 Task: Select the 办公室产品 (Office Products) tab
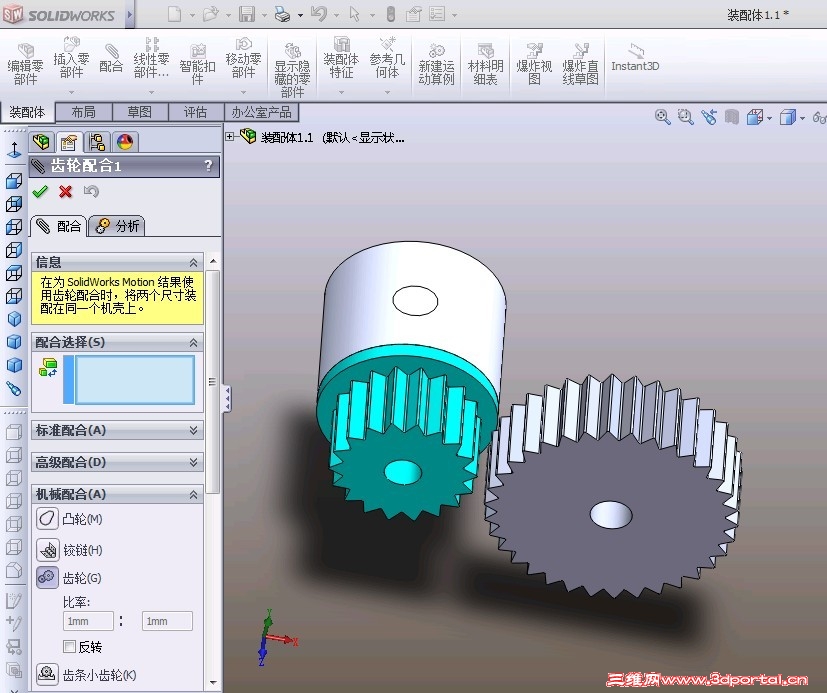click(x=261, y=112)
